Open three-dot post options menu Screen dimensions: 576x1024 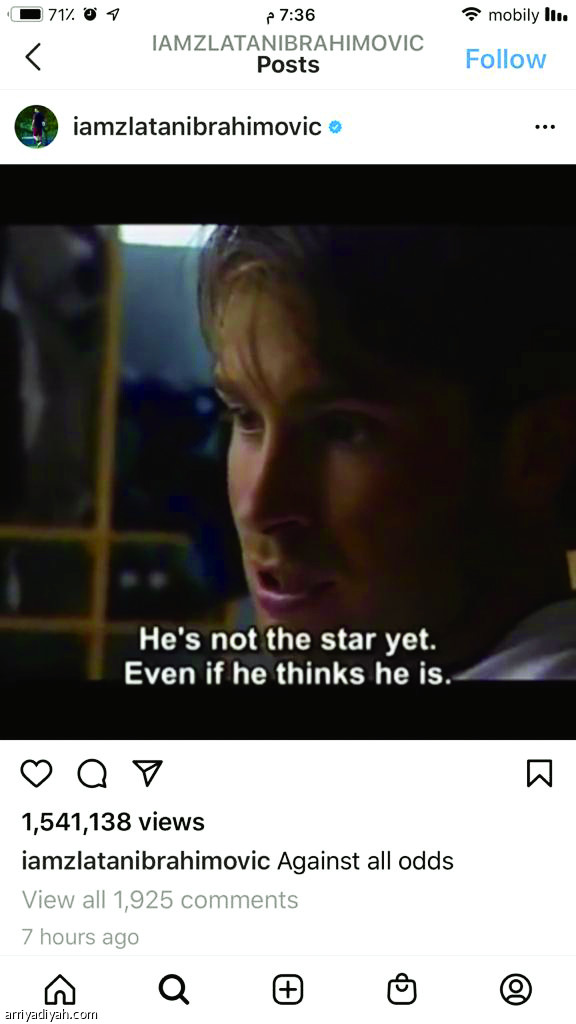click(x=545, y=127)
